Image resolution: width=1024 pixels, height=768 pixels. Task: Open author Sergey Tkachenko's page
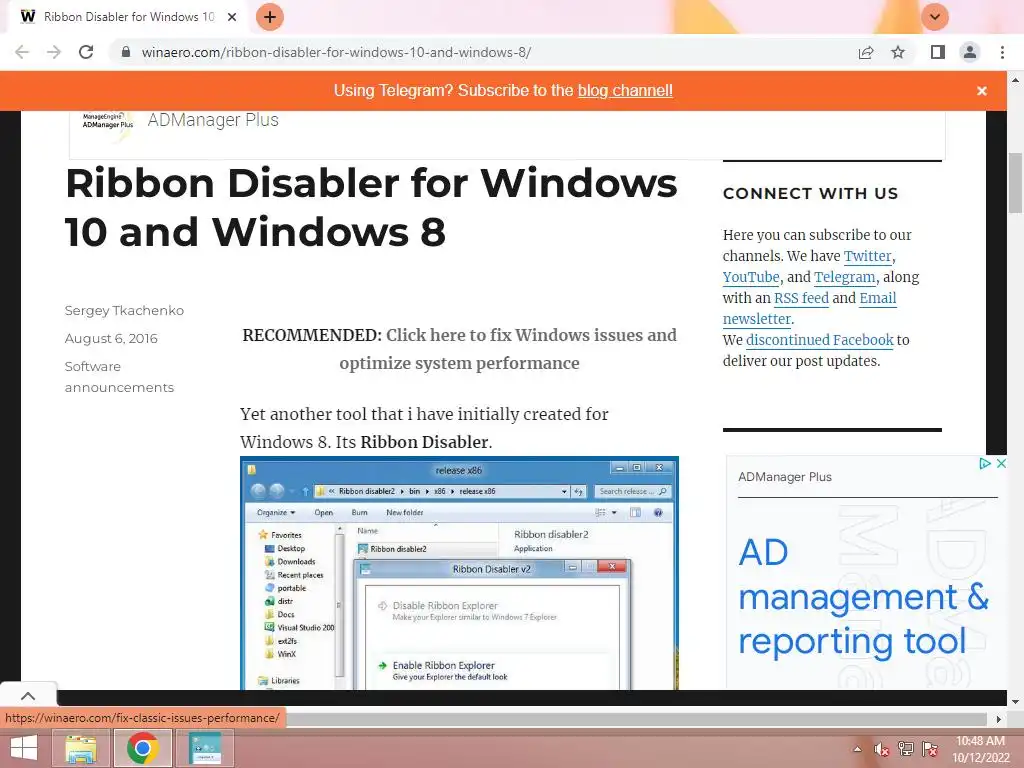124,310
